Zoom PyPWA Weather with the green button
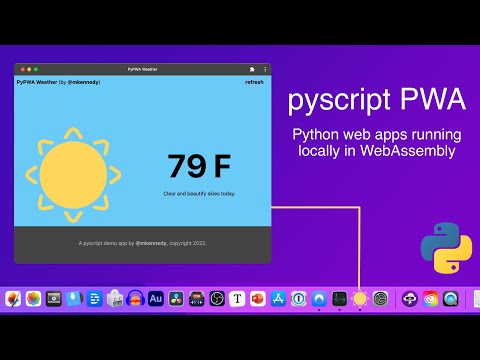The height and width of the screenshot is (360, 480). 36,69
